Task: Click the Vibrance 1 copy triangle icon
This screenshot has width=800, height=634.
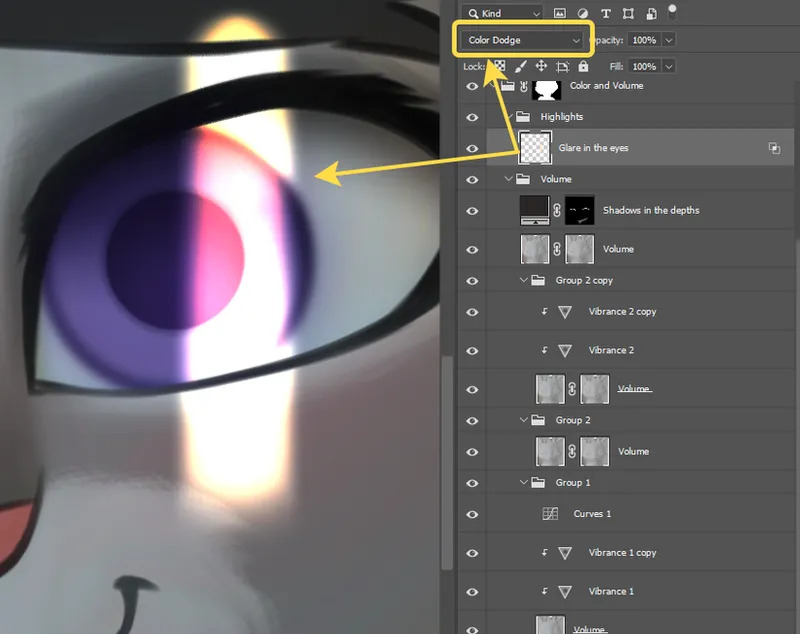Action: click(x=565, y=553)
